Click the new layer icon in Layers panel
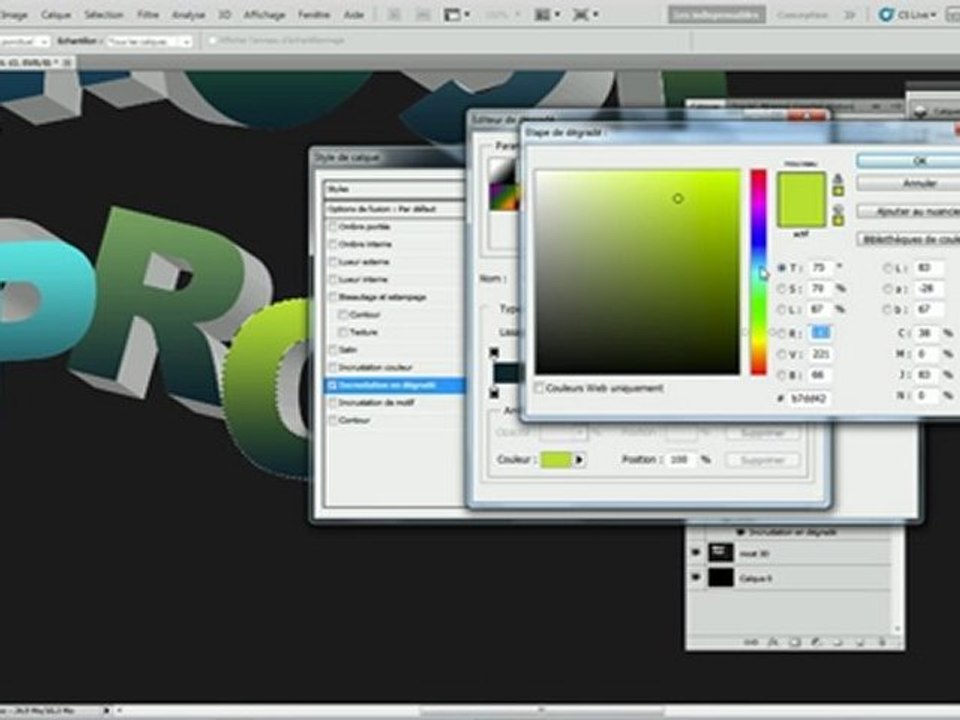960x720 pixels. point(860,642)
